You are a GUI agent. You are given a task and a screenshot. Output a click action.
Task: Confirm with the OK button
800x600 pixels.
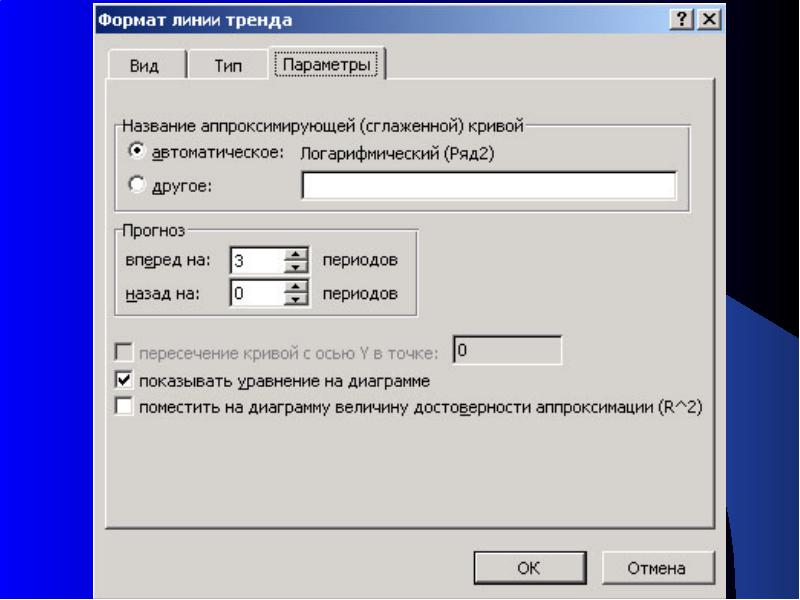point(530,567)
